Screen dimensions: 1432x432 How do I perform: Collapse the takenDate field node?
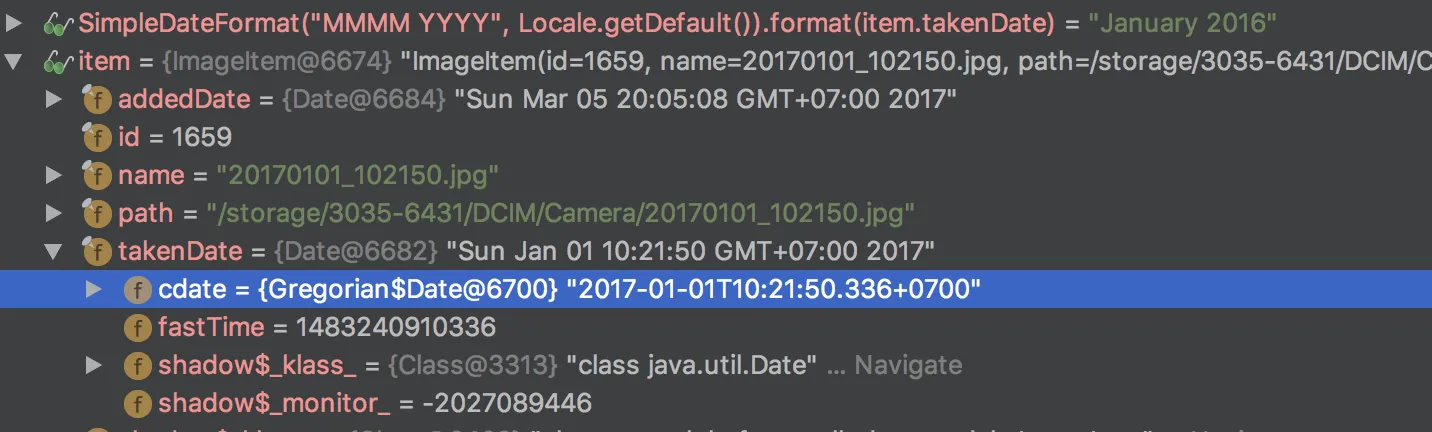point(54,251)
